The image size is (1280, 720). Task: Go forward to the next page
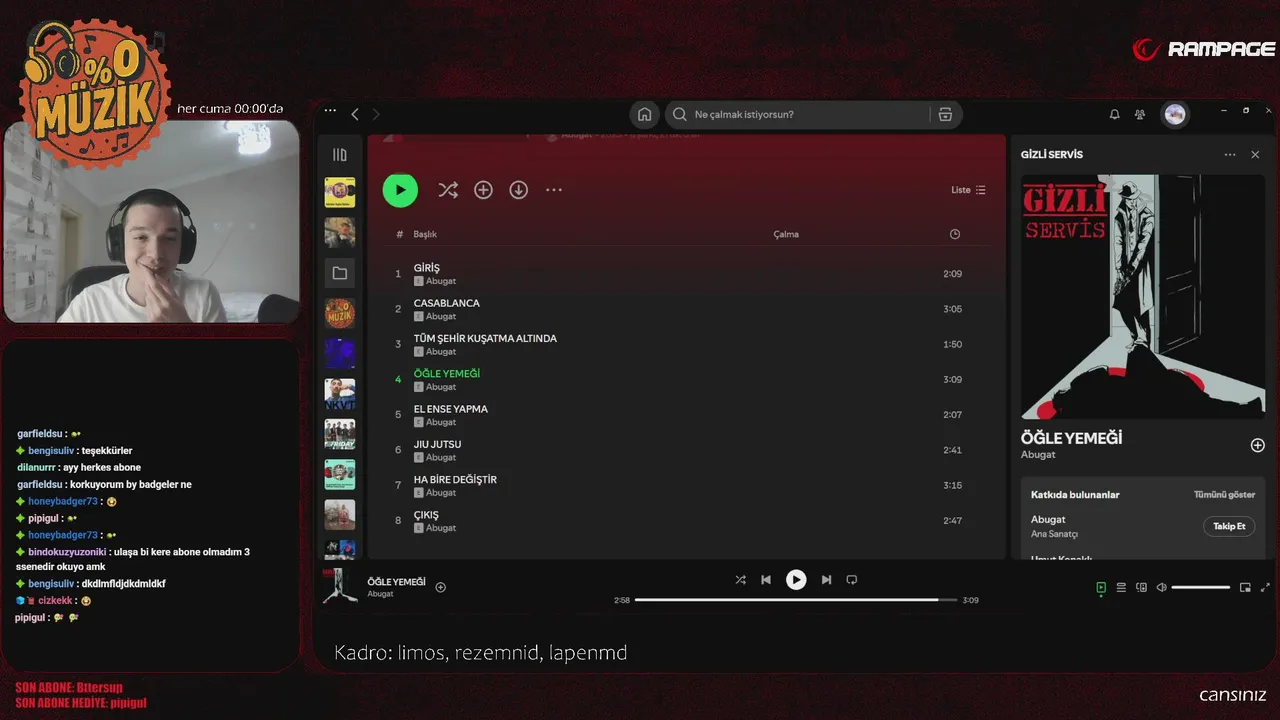376,114
